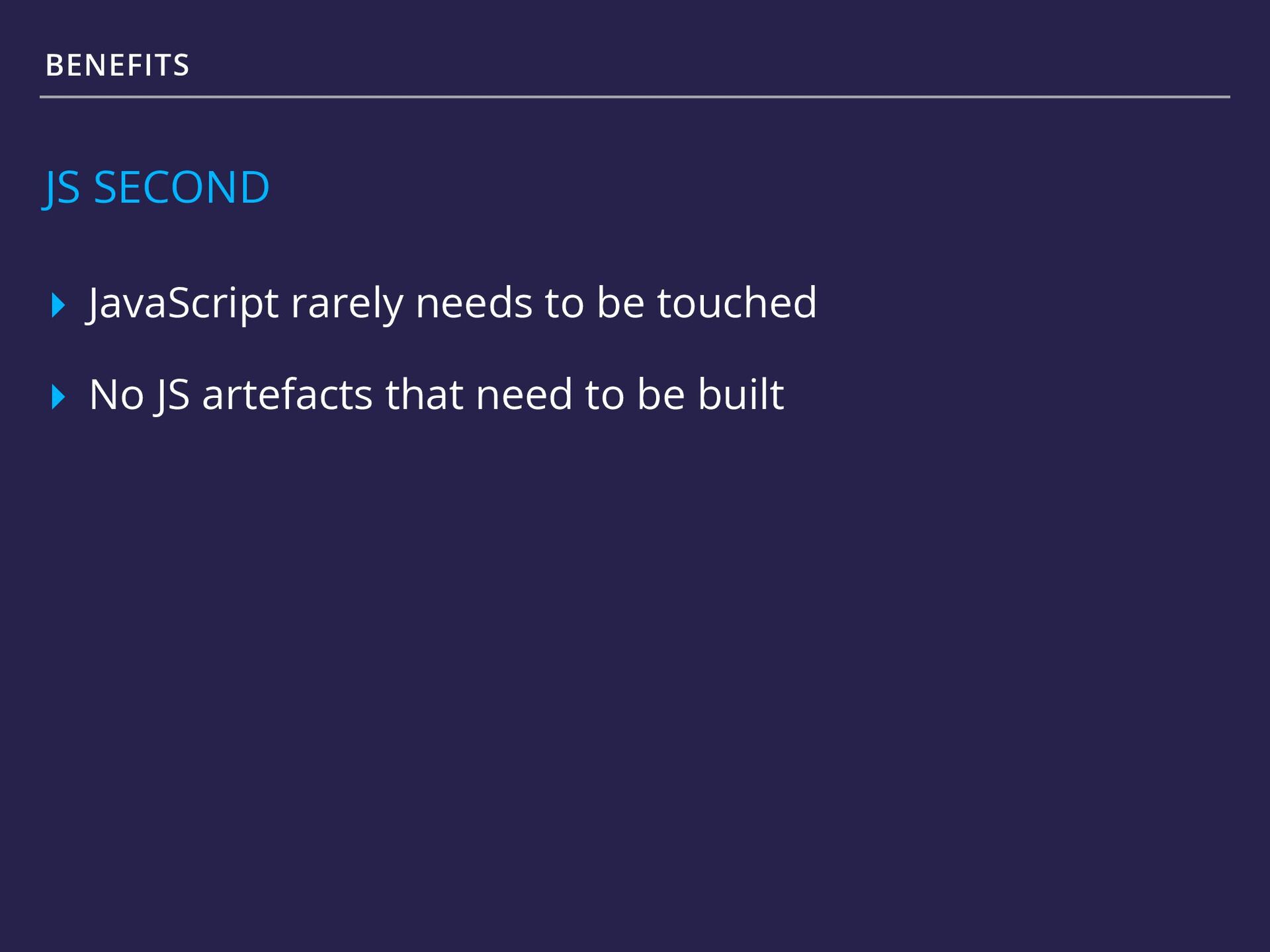The height and width of the screenshot is (952, 1270).
Task: Click the word "needs" in the first bullet
Action: coord(474,303)
